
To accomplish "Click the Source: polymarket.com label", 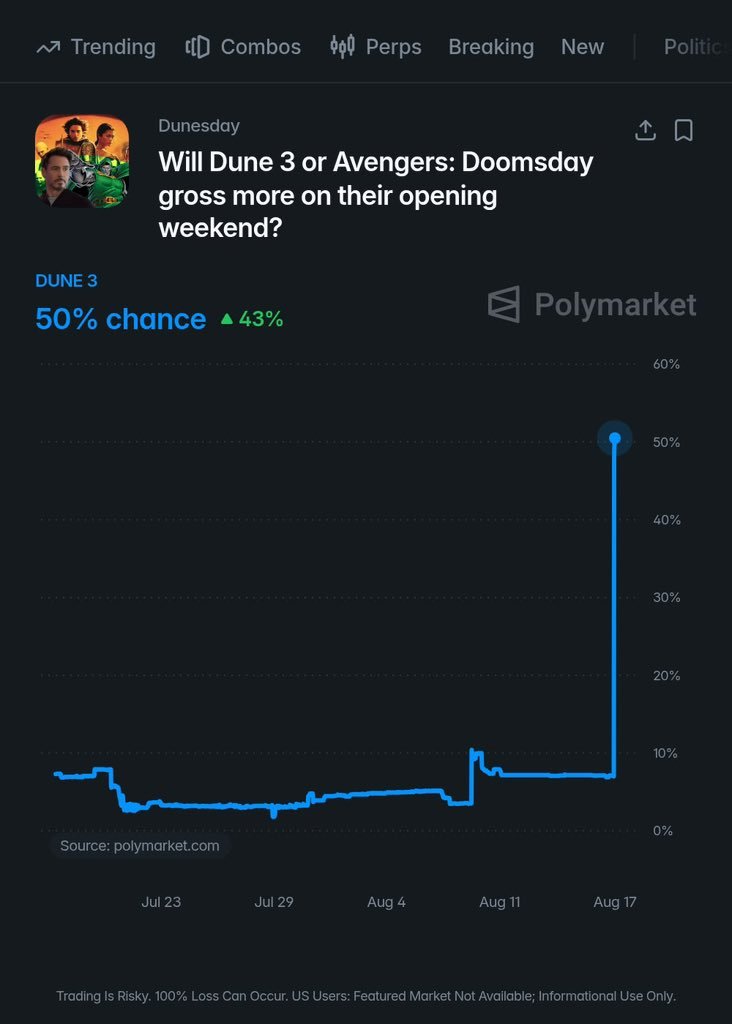I will click(140, 846).
